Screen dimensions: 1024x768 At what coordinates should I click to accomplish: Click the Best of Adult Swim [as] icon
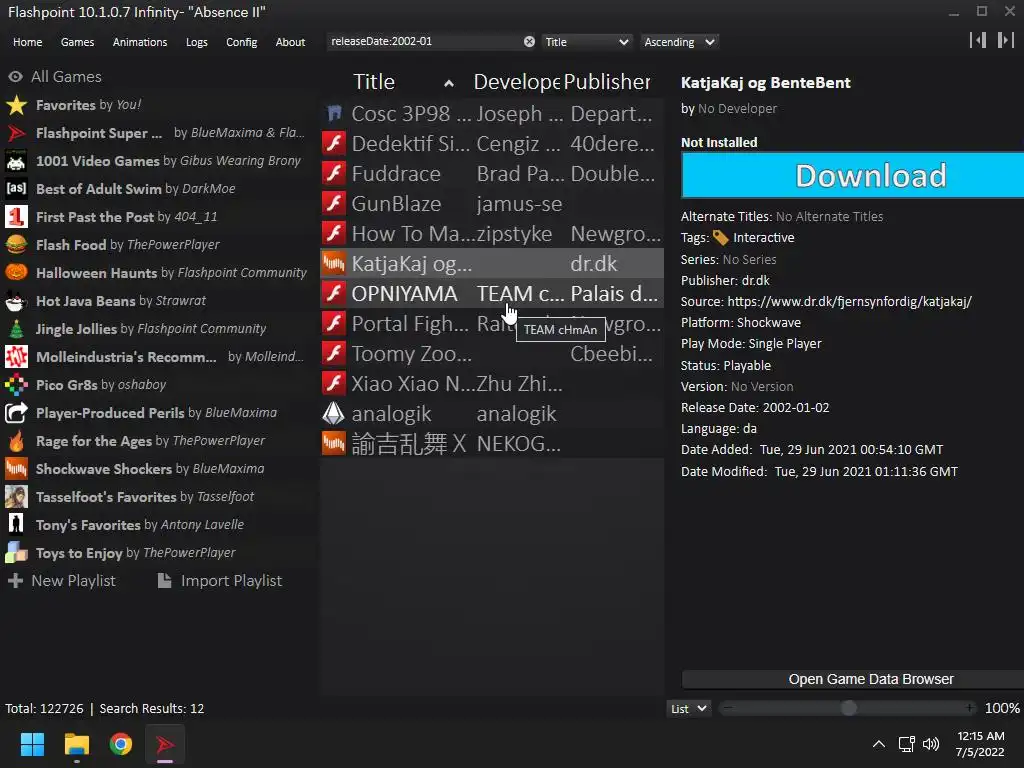coord(16,189)
